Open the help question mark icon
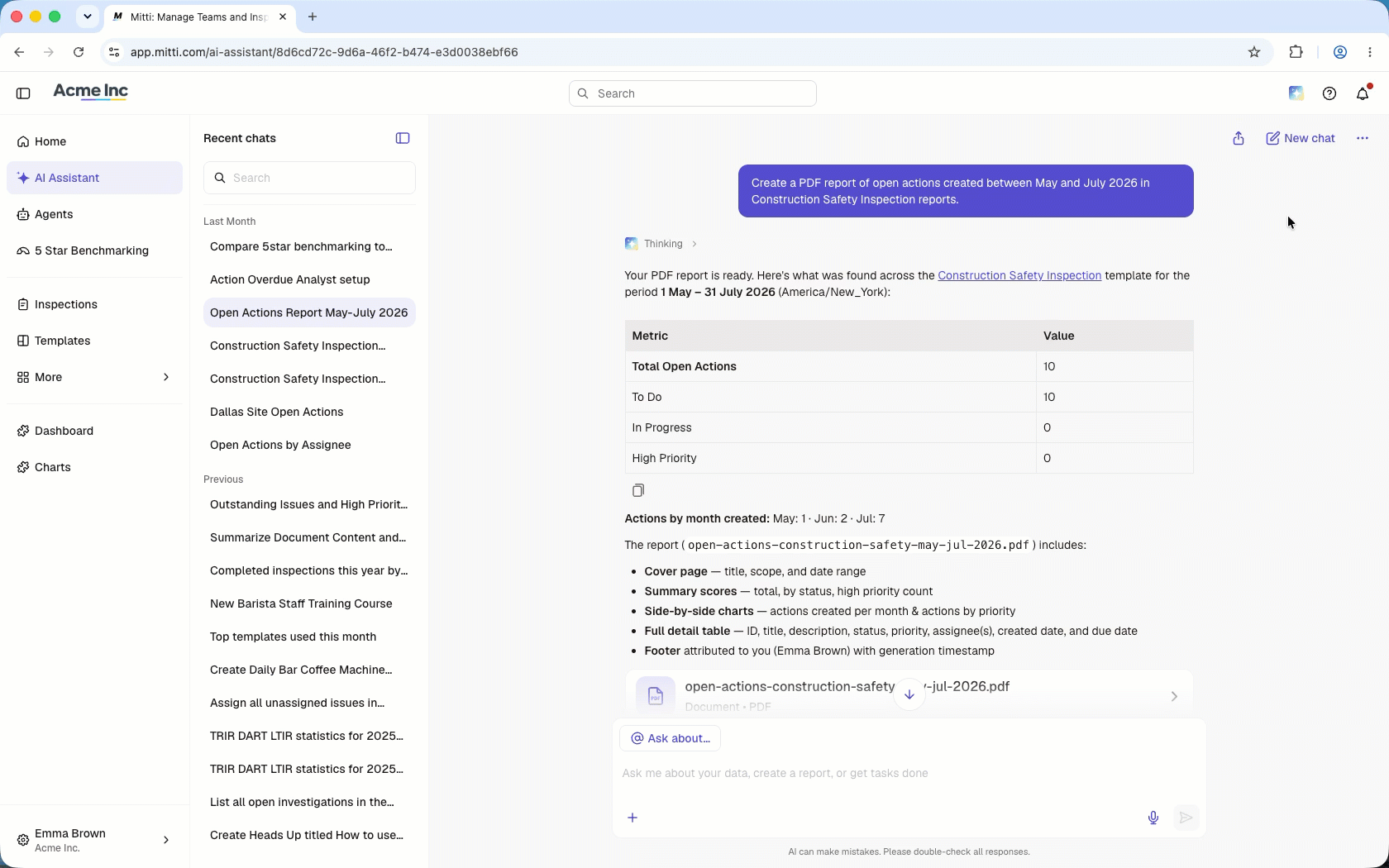The height and width of the screenshot is (868, 1389). point(1329,93)
